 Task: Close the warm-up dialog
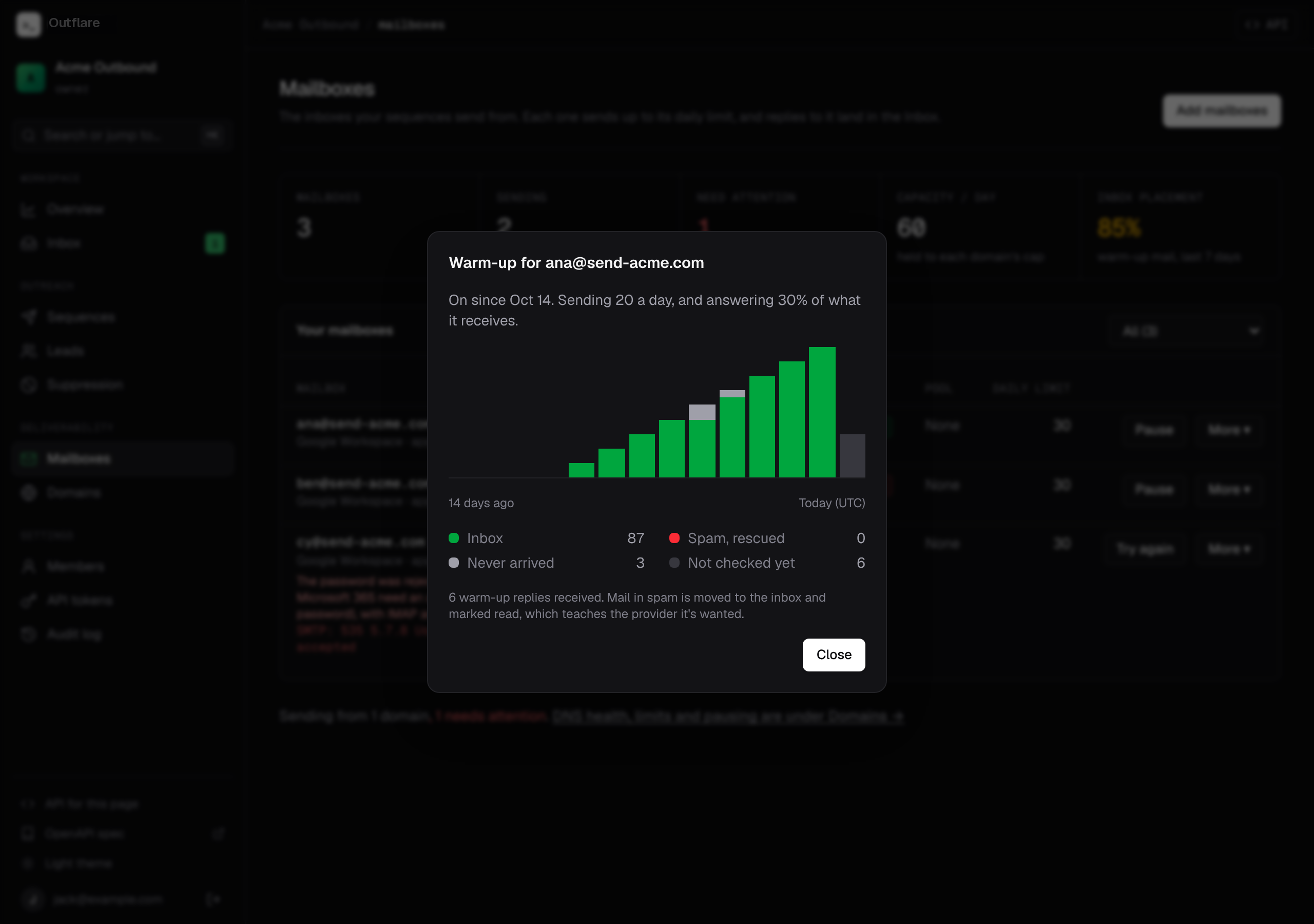point(833,654)
